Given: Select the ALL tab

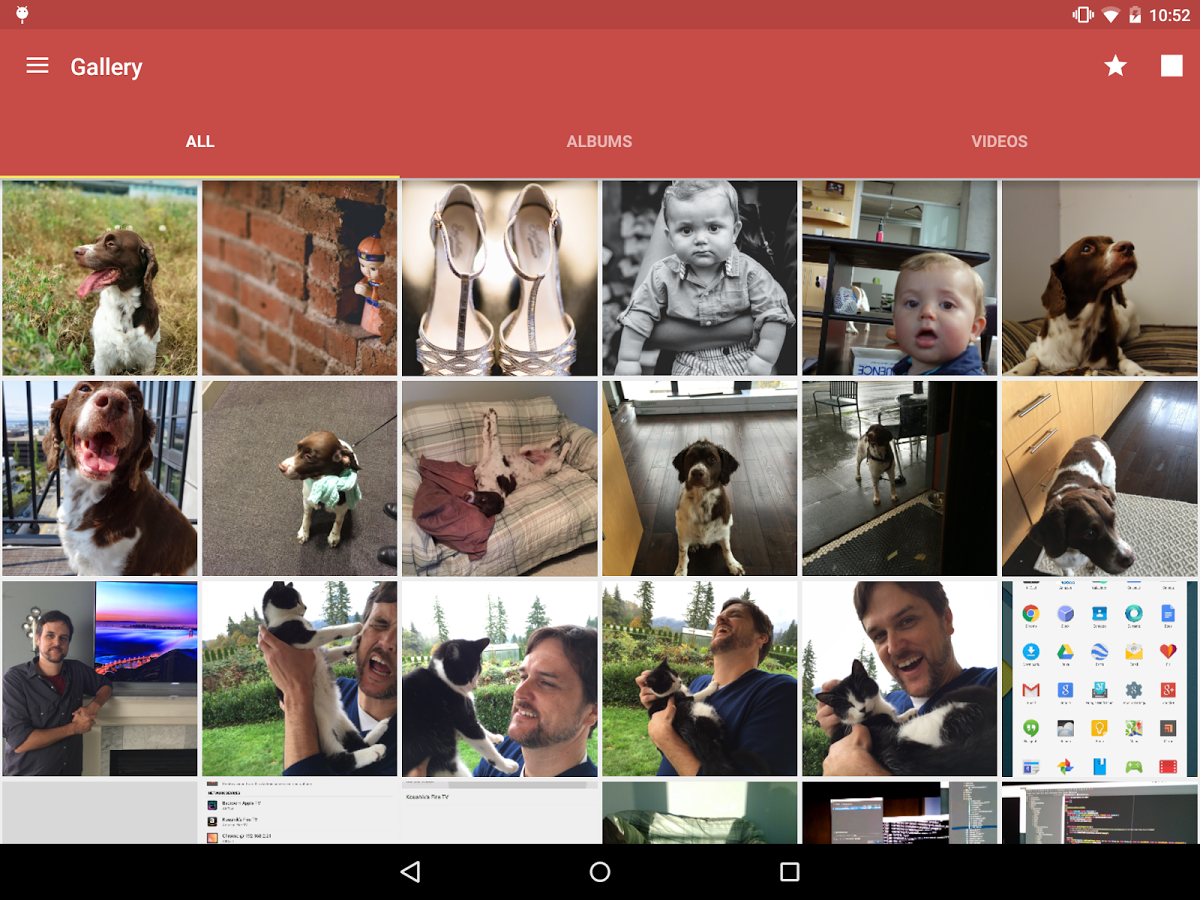Looking at the screenshot, I should point(200,141).
